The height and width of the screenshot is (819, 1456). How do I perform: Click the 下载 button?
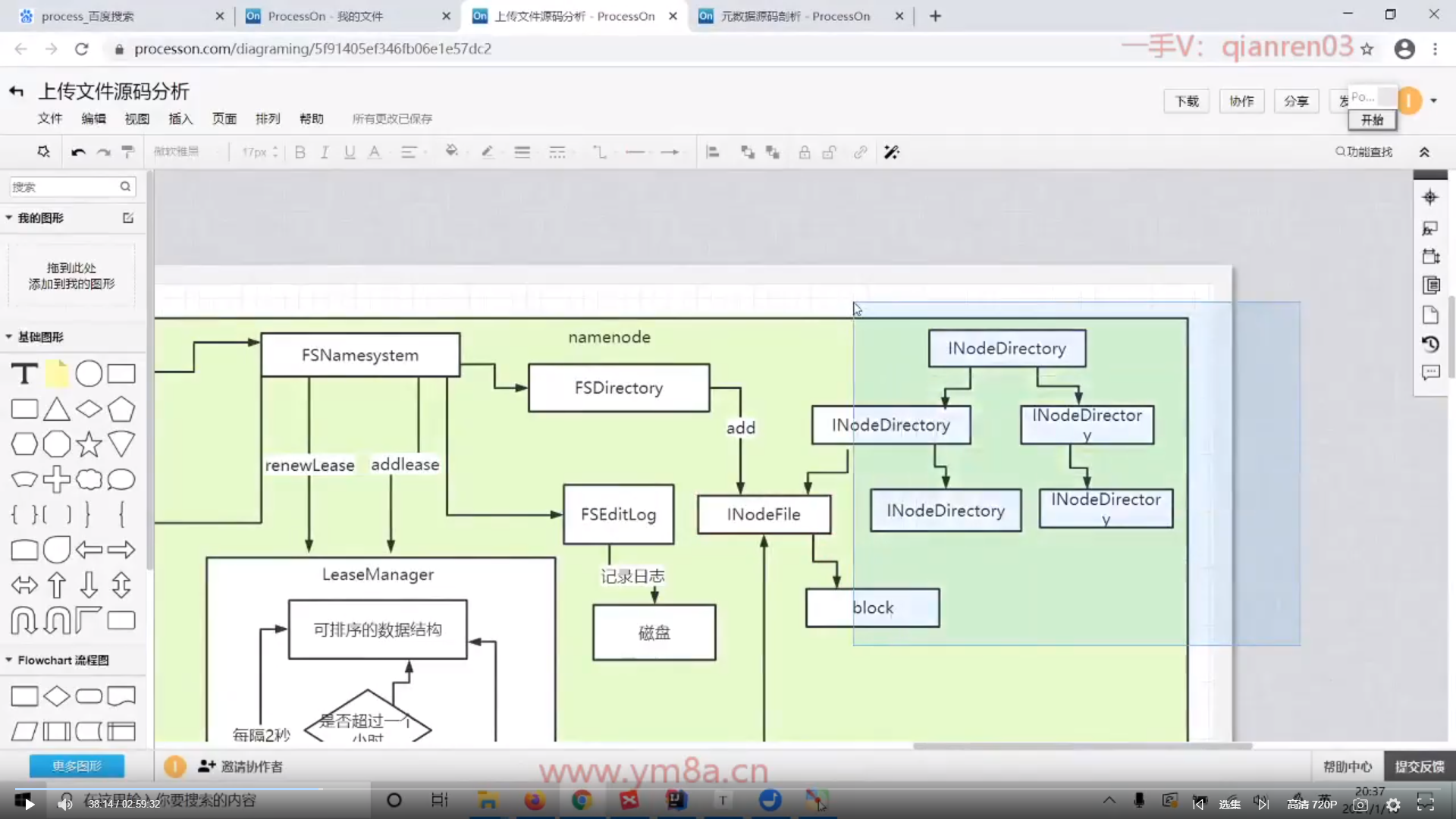coord(1187,101)
